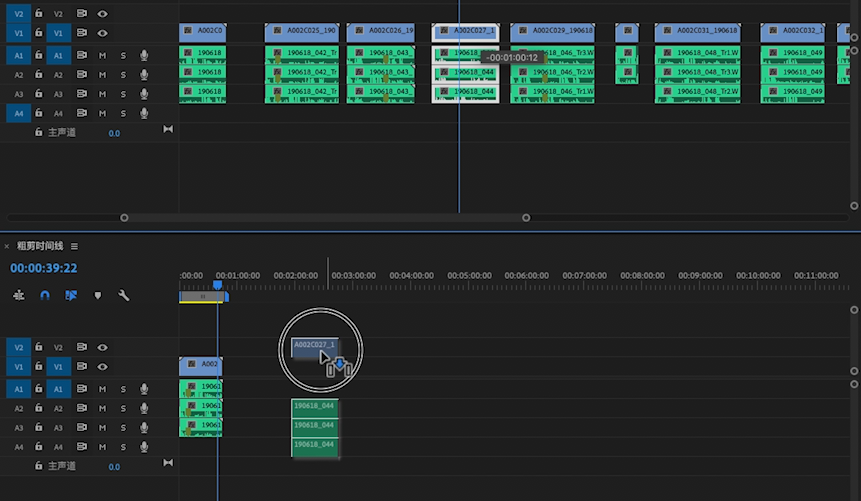Toggle lower V2 track eye visibility
Image resolution: width=861 pixels, height=501 pixels.
[102, 347]
